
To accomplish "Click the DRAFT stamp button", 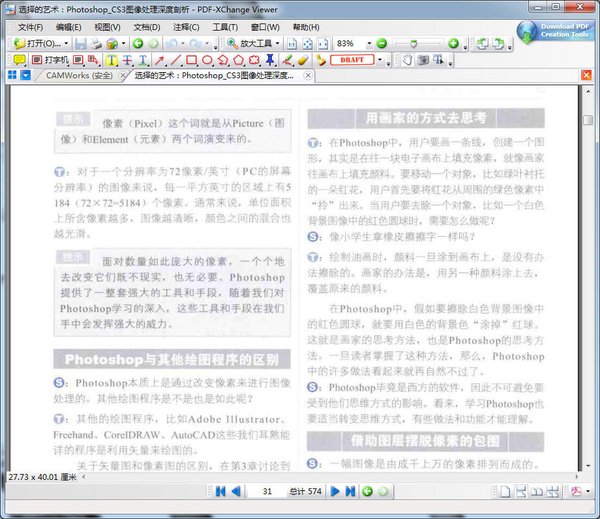I will tap(352, 60).
